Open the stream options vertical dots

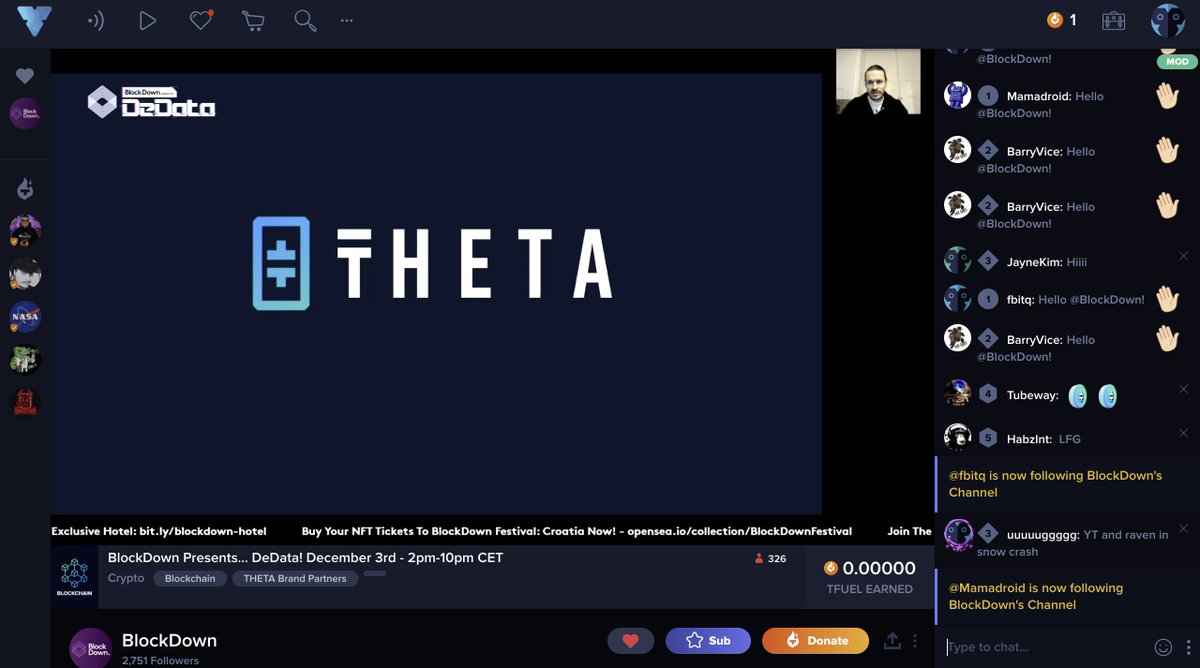point(915,641)
